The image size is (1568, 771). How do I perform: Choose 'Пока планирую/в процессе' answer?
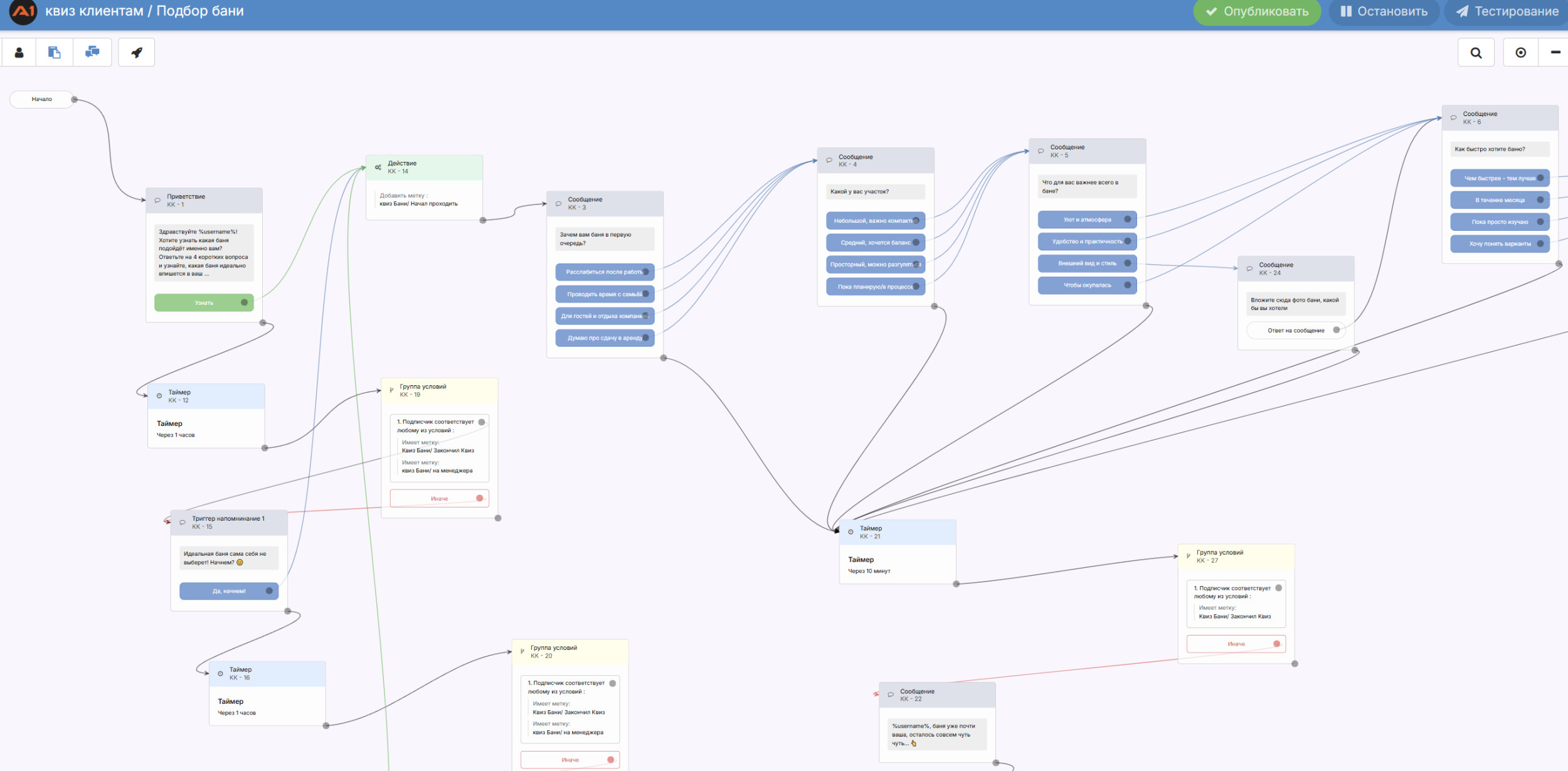coord(876,287)
